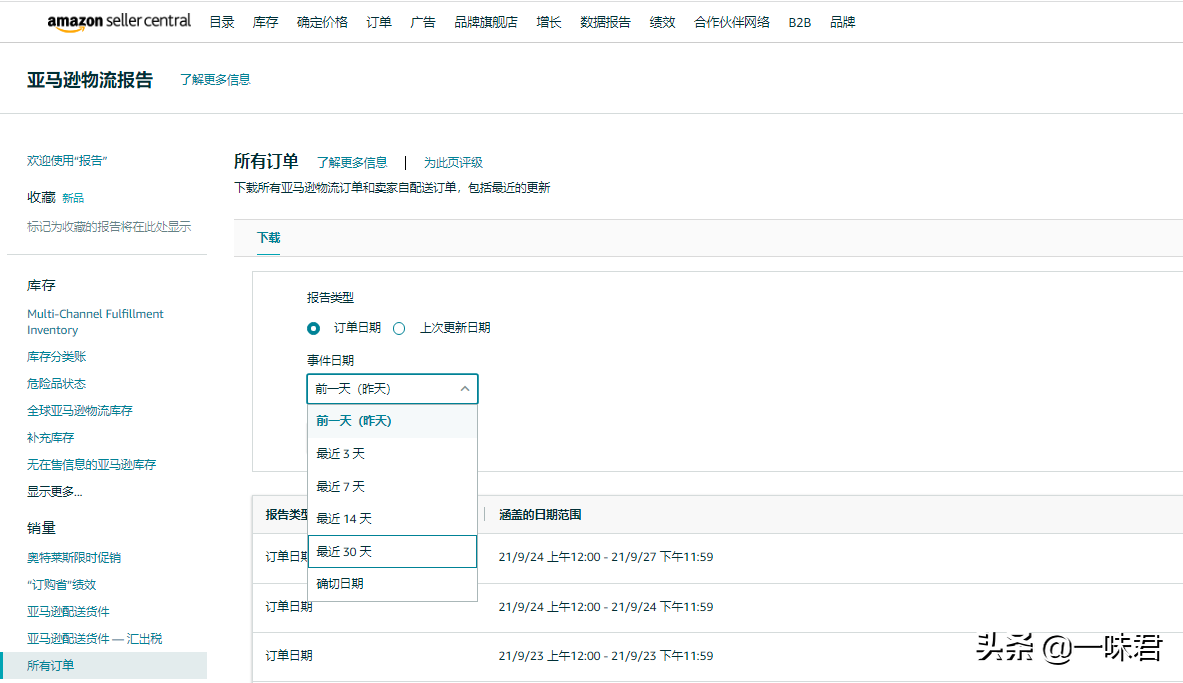Open the 数据报告 menu

coord(605,23)
